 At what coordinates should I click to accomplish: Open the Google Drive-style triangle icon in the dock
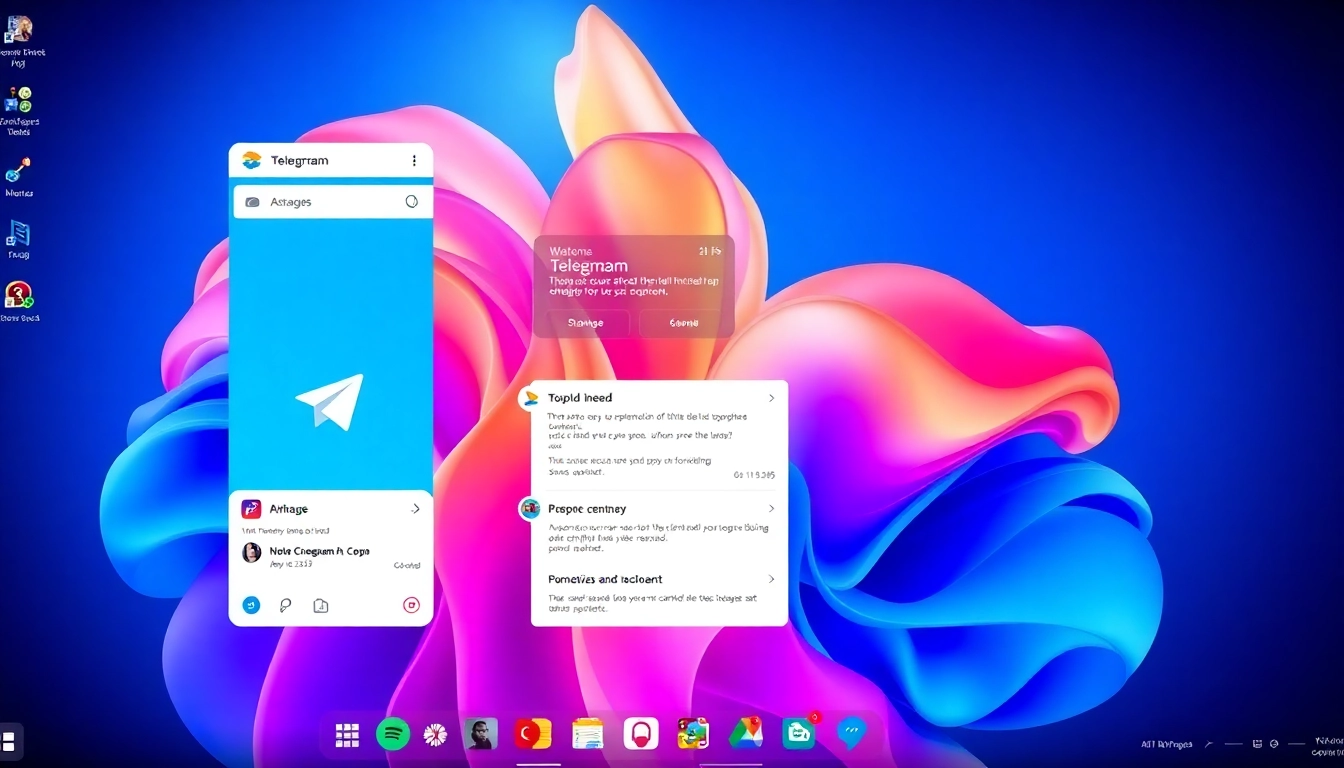click(746, 733)
